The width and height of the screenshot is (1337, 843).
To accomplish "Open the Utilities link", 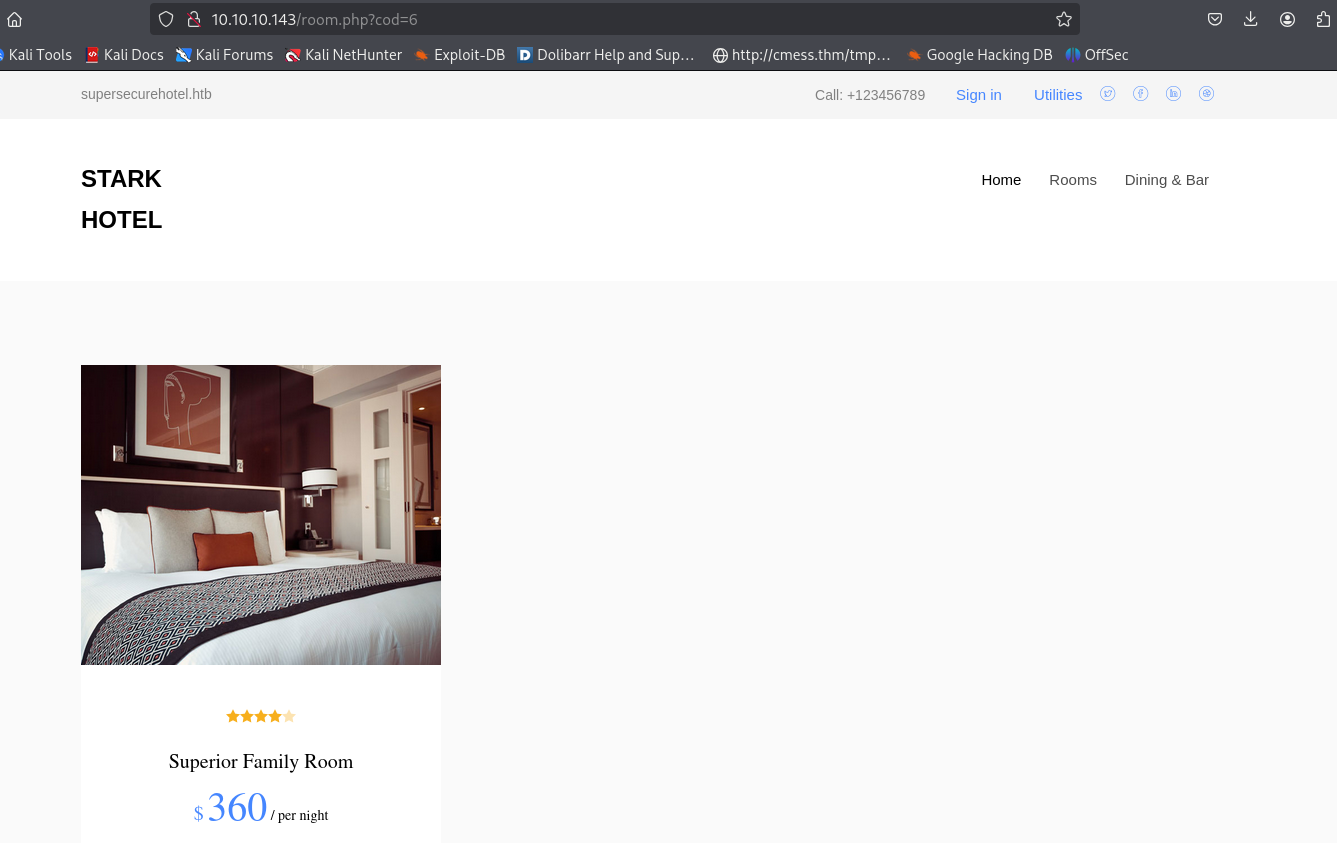I will 1058,95.
